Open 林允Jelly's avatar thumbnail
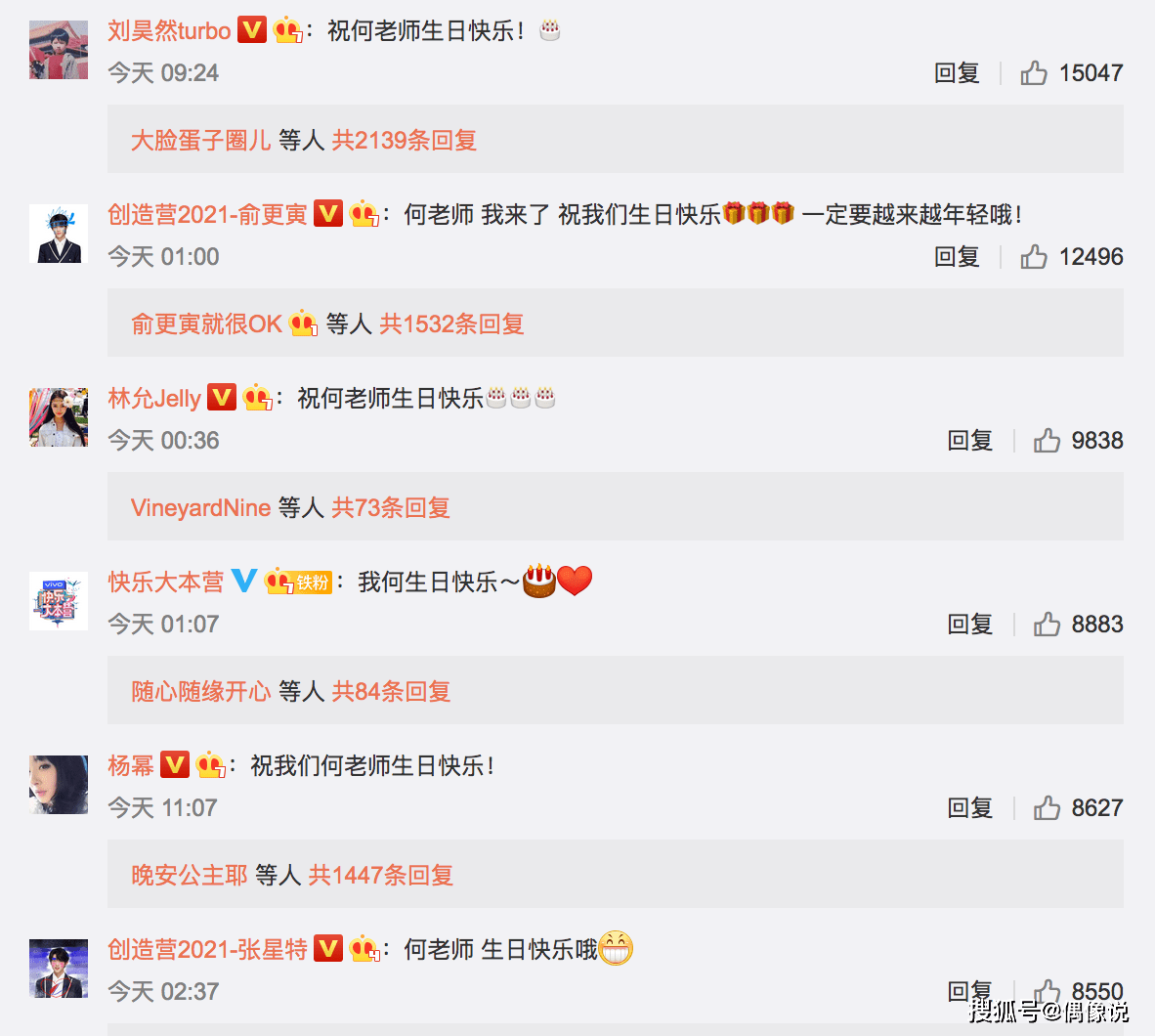Viewport: 1155px width, 1036px height. click(59, 417)
